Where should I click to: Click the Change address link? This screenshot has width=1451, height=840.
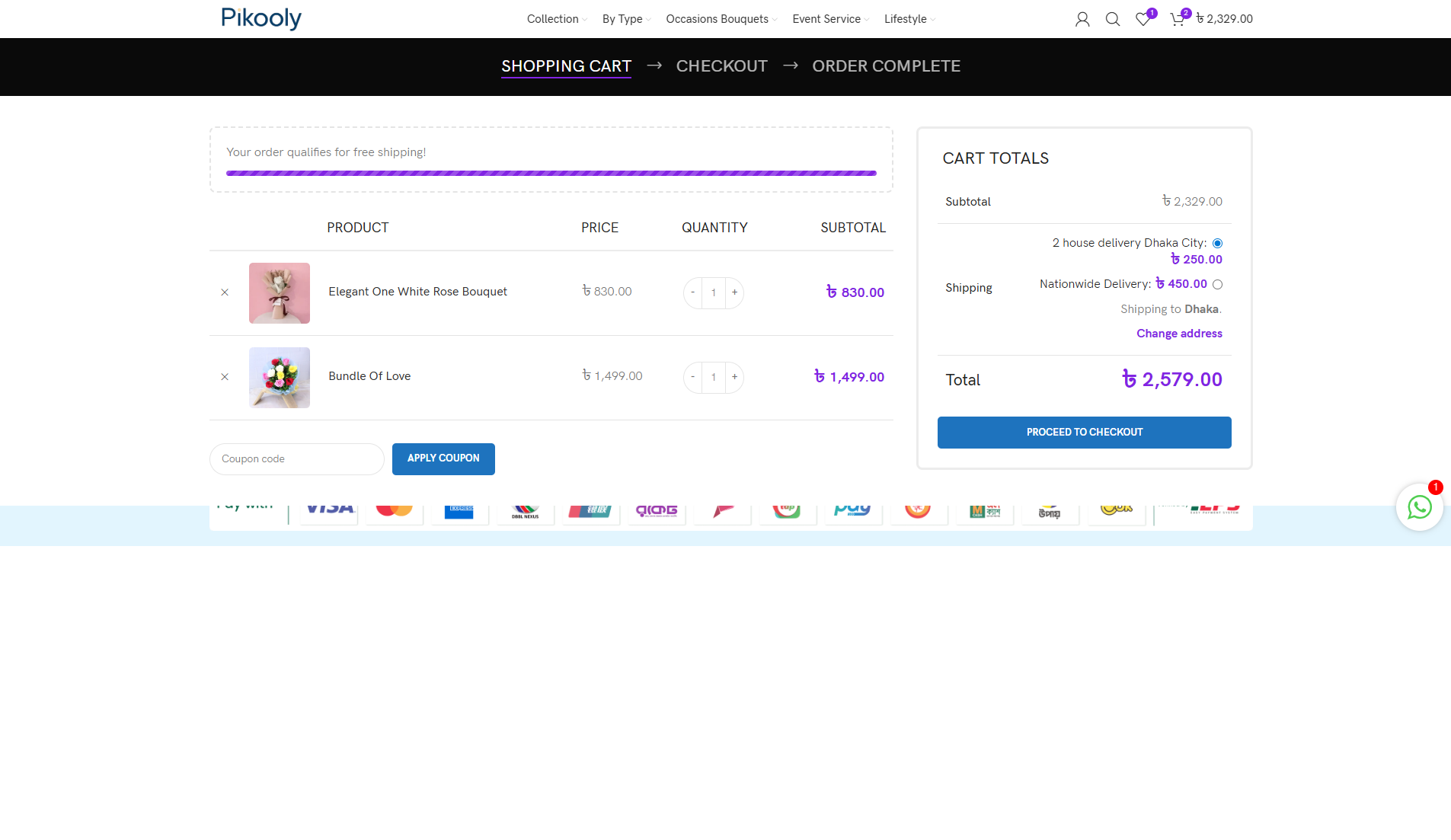[x=1179, y=334]
